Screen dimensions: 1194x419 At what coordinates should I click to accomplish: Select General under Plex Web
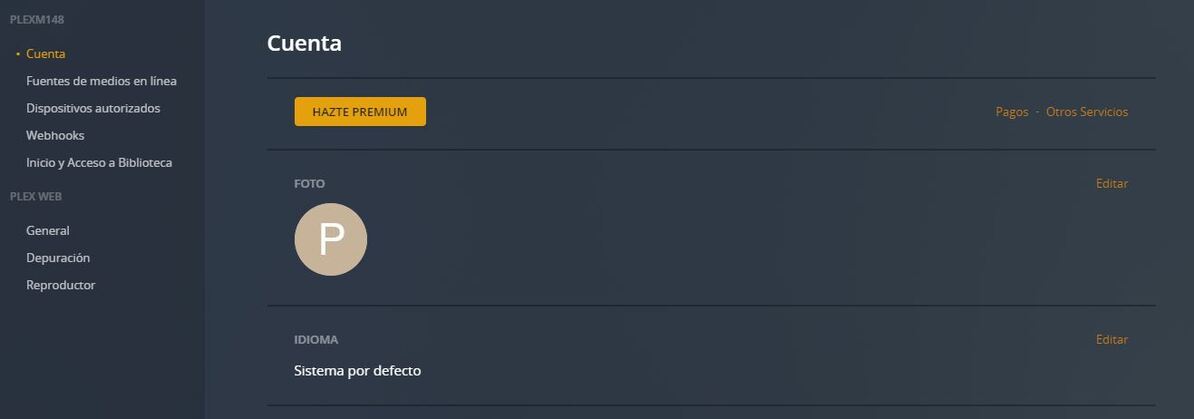(x=48, y=231)
